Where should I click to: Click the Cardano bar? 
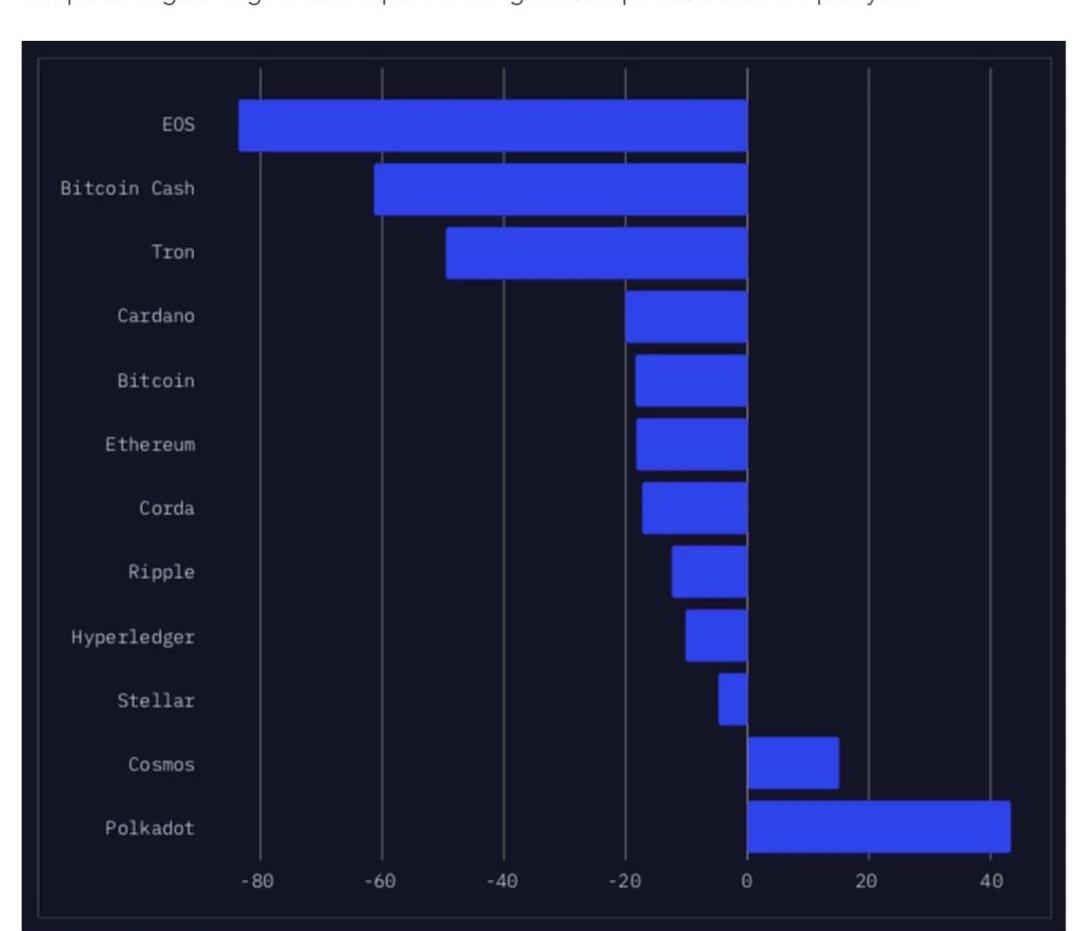click(x=686, y=317)
